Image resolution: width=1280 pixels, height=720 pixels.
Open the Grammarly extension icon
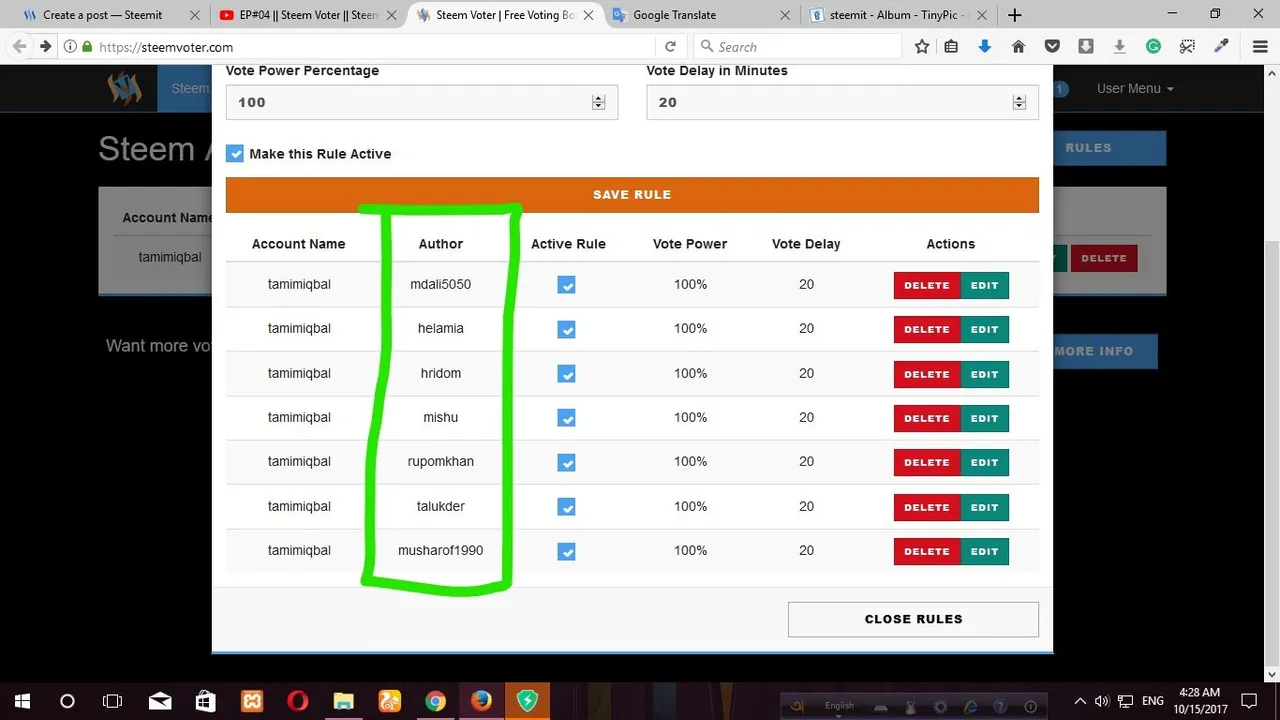[x=1153, y=47]
